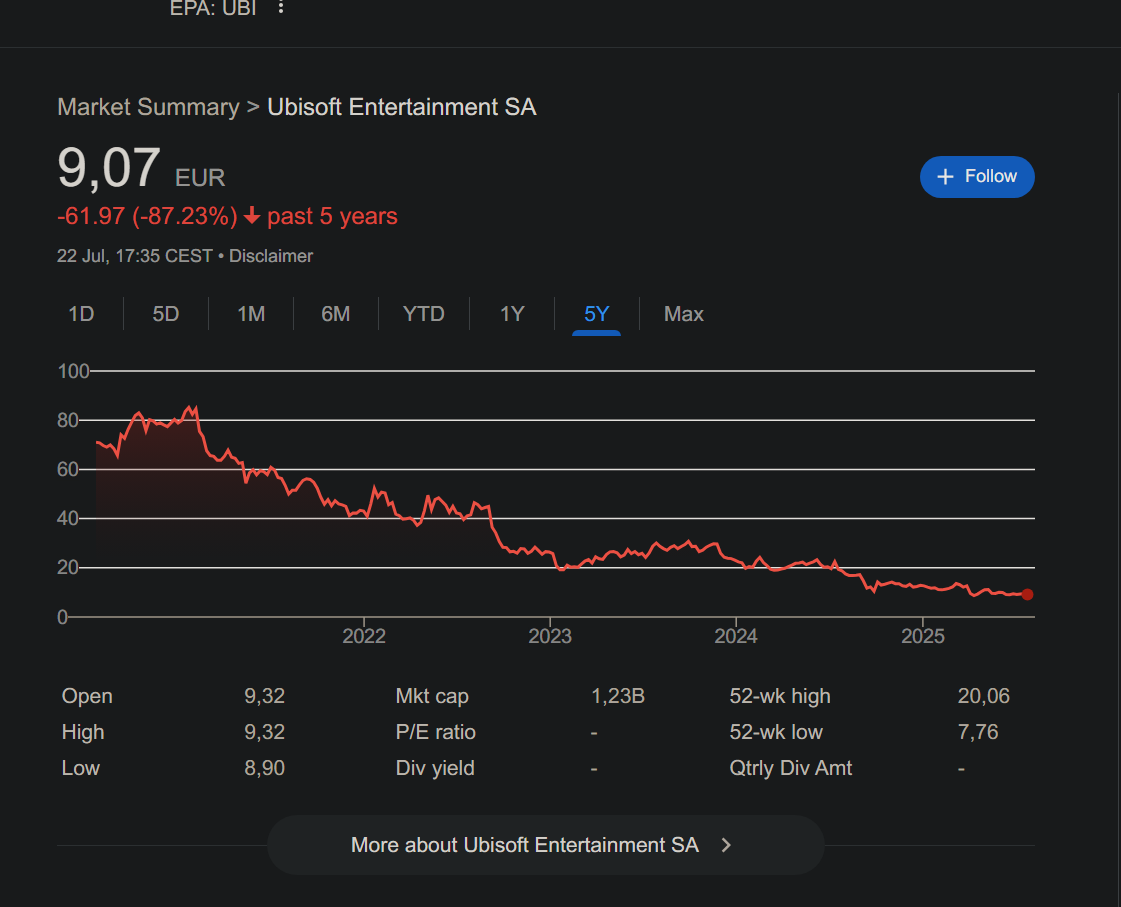The image size is (1121, 907).
Task: Click the Low value 8,90
Action: click(265, 768)
